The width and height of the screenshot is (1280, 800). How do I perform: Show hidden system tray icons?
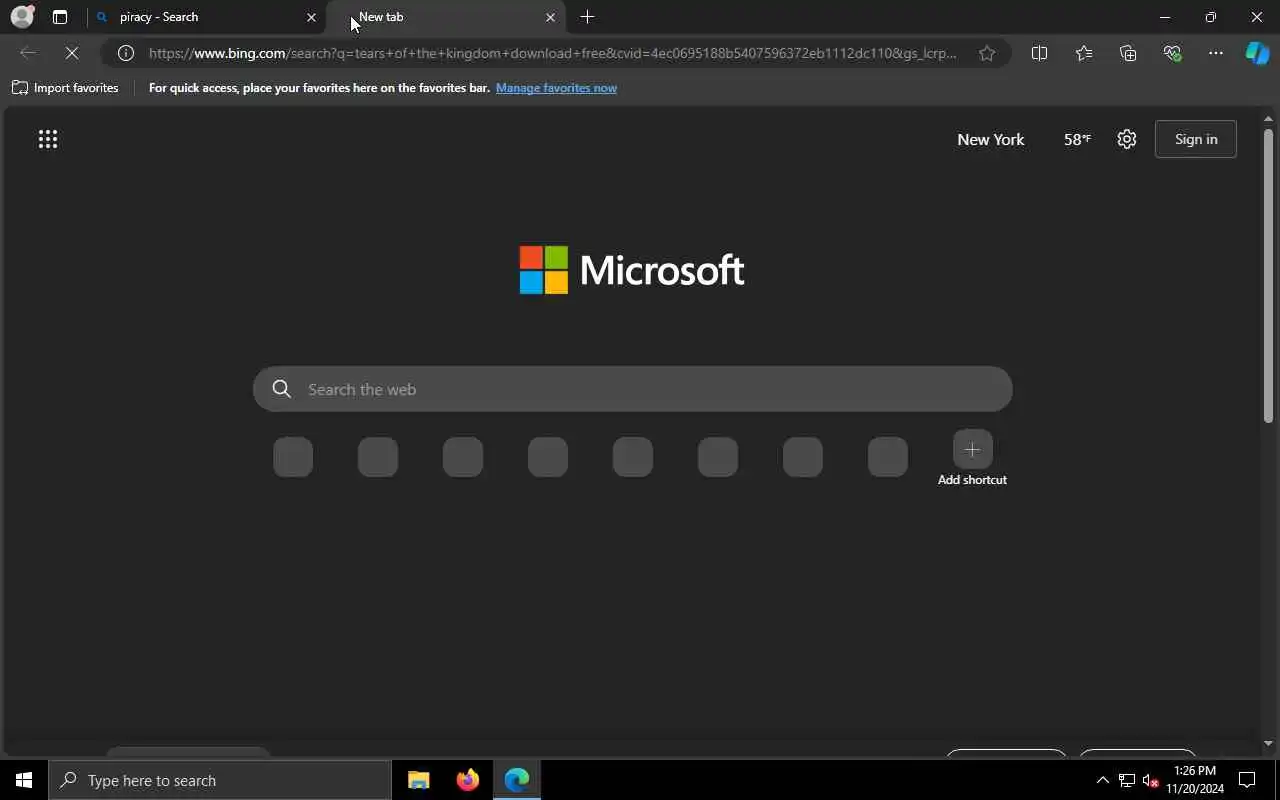click(x=1103, y=780)
